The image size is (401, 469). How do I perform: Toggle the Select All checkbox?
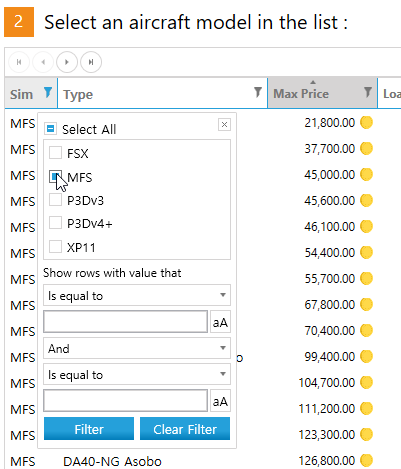pyautogui.click(x=51, y=128)
